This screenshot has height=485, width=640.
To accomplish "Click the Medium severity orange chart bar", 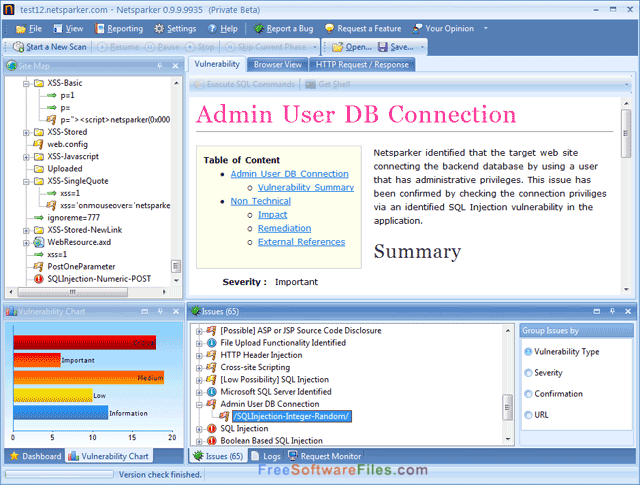I will pos(89,378).
